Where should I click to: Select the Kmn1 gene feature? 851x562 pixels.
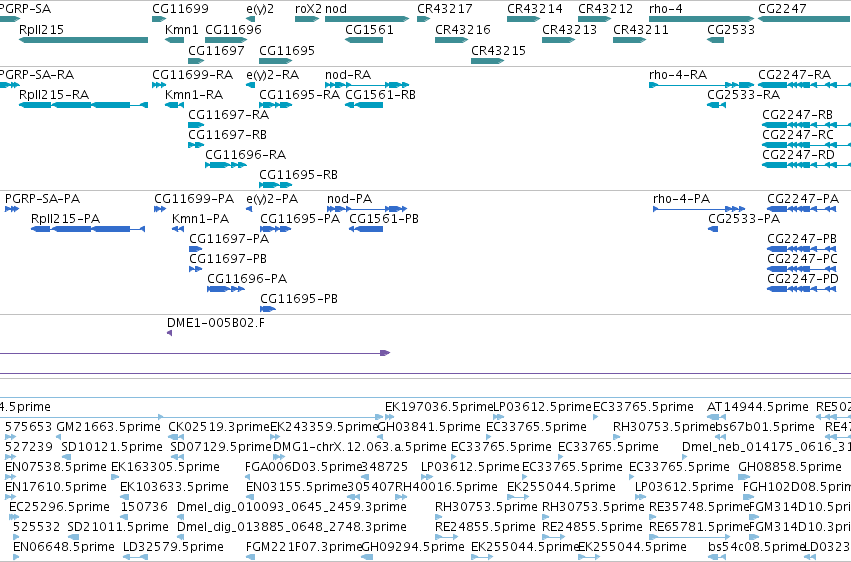(174, 40)
